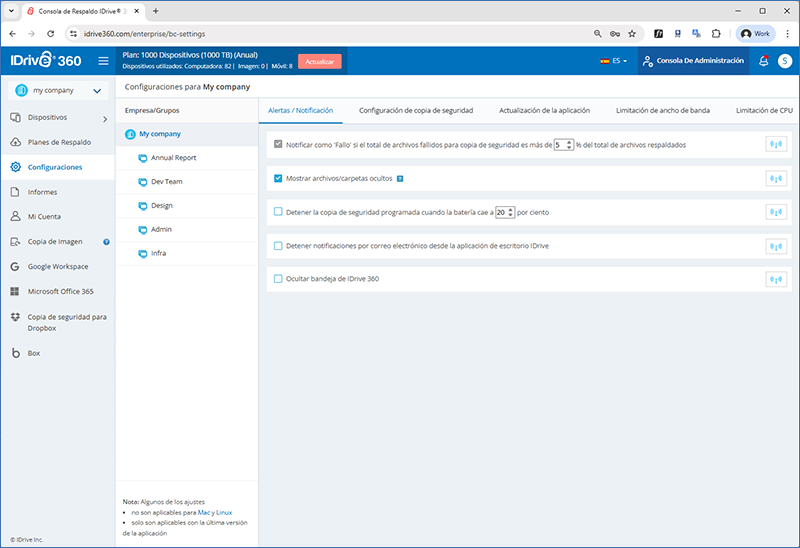Screen dimensions: 800x548
Task: Open Microsoft Office 365 in the sidebar
Action: tap(61, 292)
